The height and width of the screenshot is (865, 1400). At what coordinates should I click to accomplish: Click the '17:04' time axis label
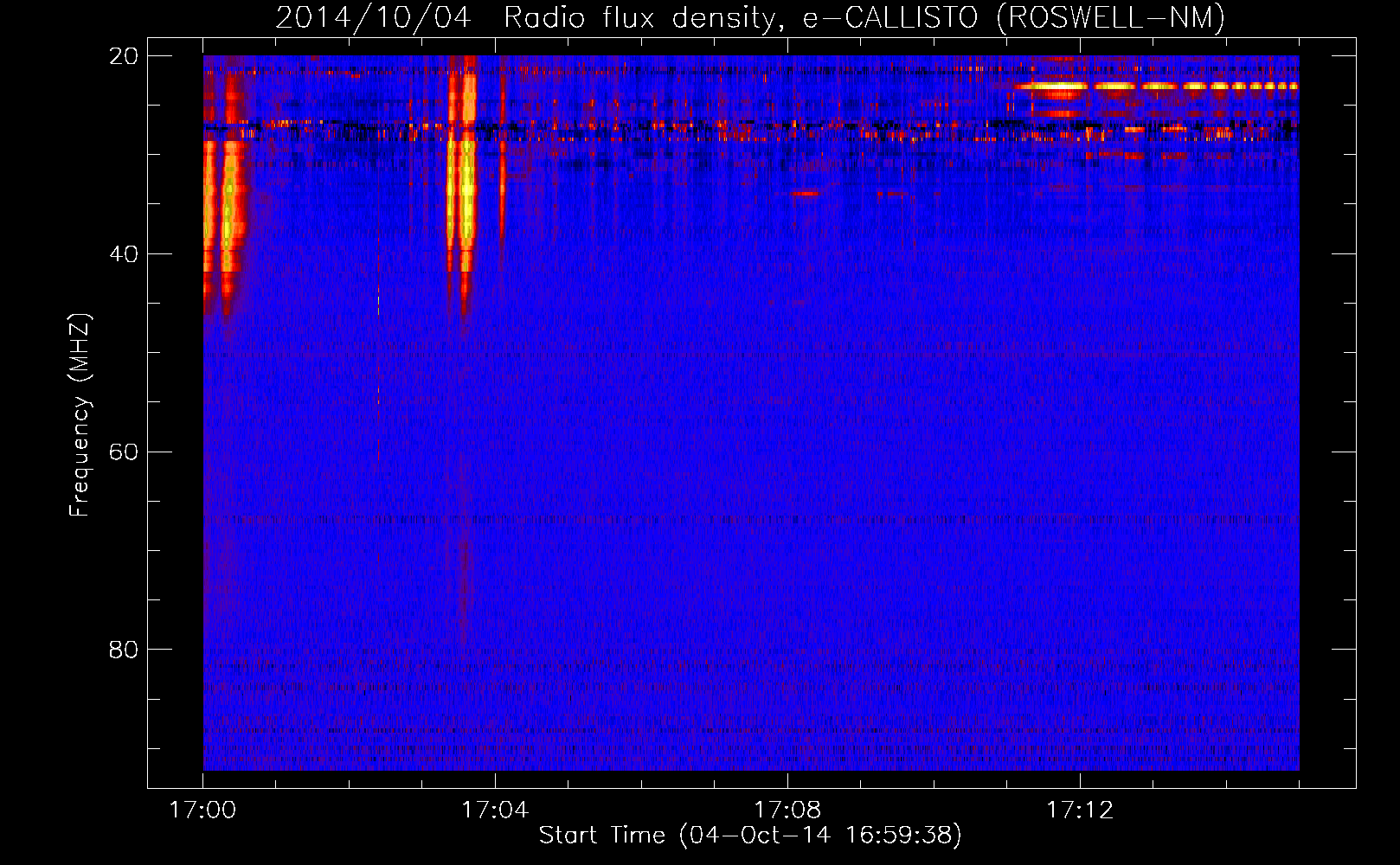495,810
